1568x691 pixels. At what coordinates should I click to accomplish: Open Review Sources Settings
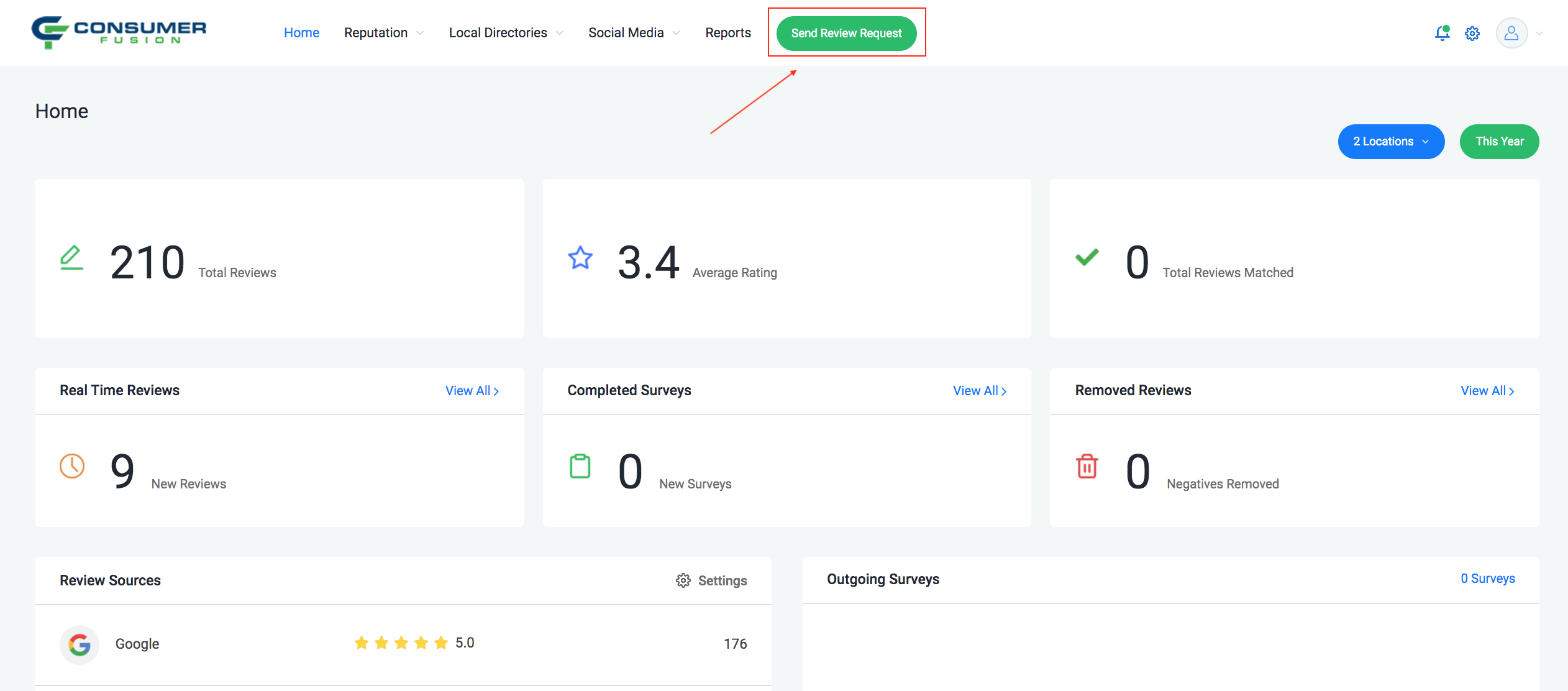711,580
